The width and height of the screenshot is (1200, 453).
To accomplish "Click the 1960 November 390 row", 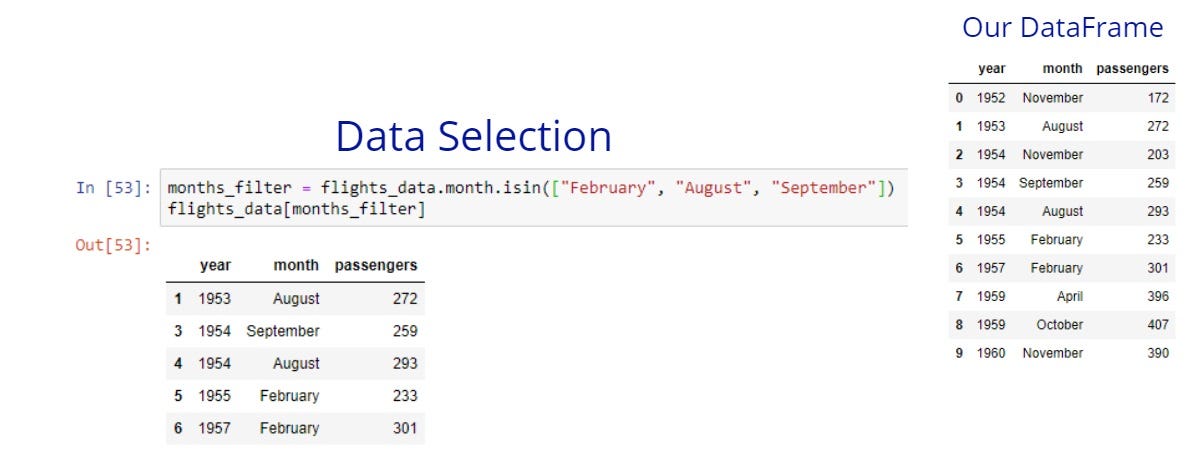I will tap(1062, 353).
